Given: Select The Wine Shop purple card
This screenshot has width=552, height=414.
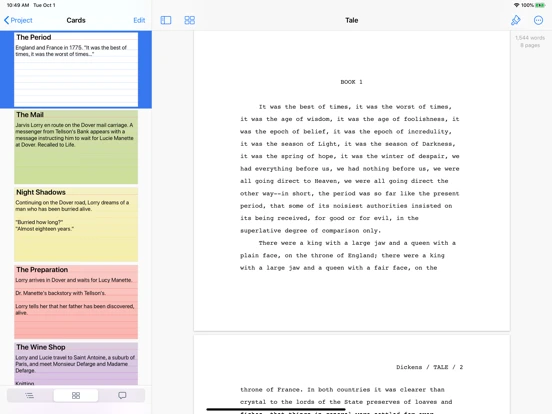Looking at the screenshot, I should (76, 364).
